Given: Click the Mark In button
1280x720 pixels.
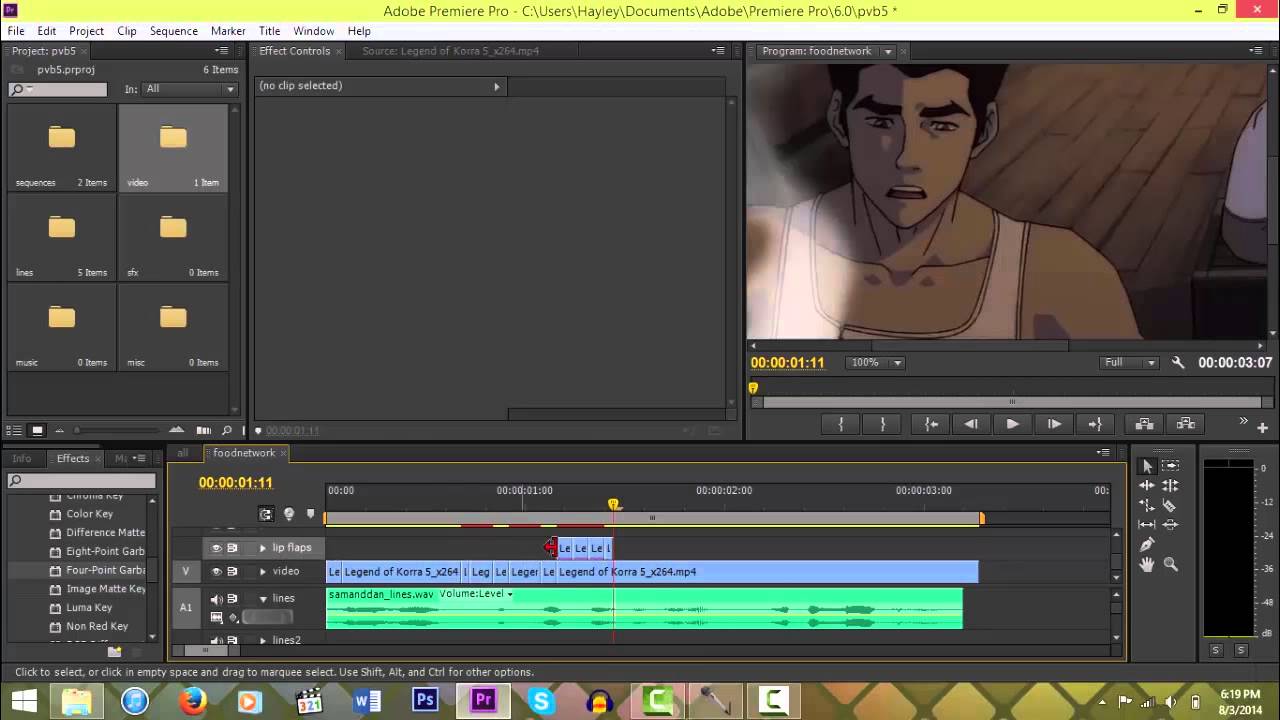Looking at the screenshot, I should [841, 424].
